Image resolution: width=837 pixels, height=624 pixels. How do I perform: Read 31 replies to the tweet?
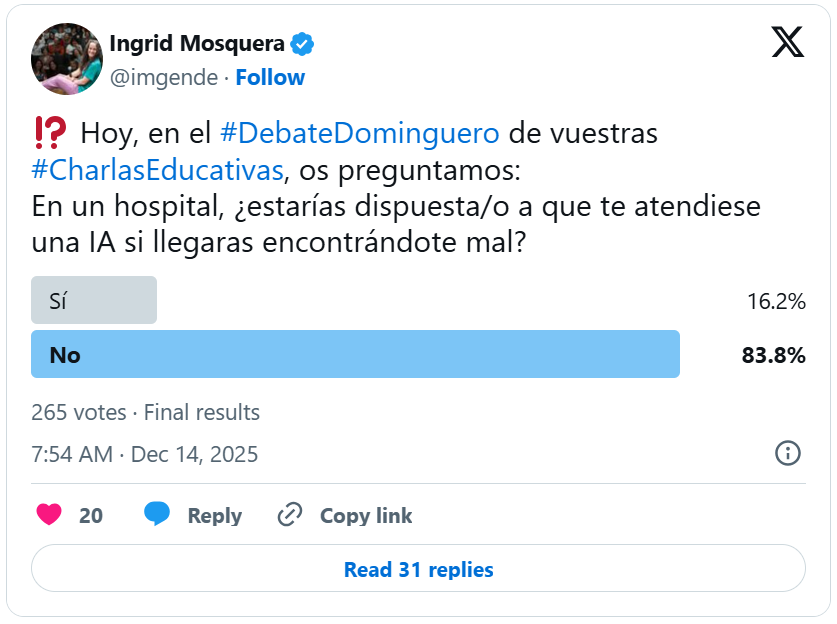pos(418,569)
